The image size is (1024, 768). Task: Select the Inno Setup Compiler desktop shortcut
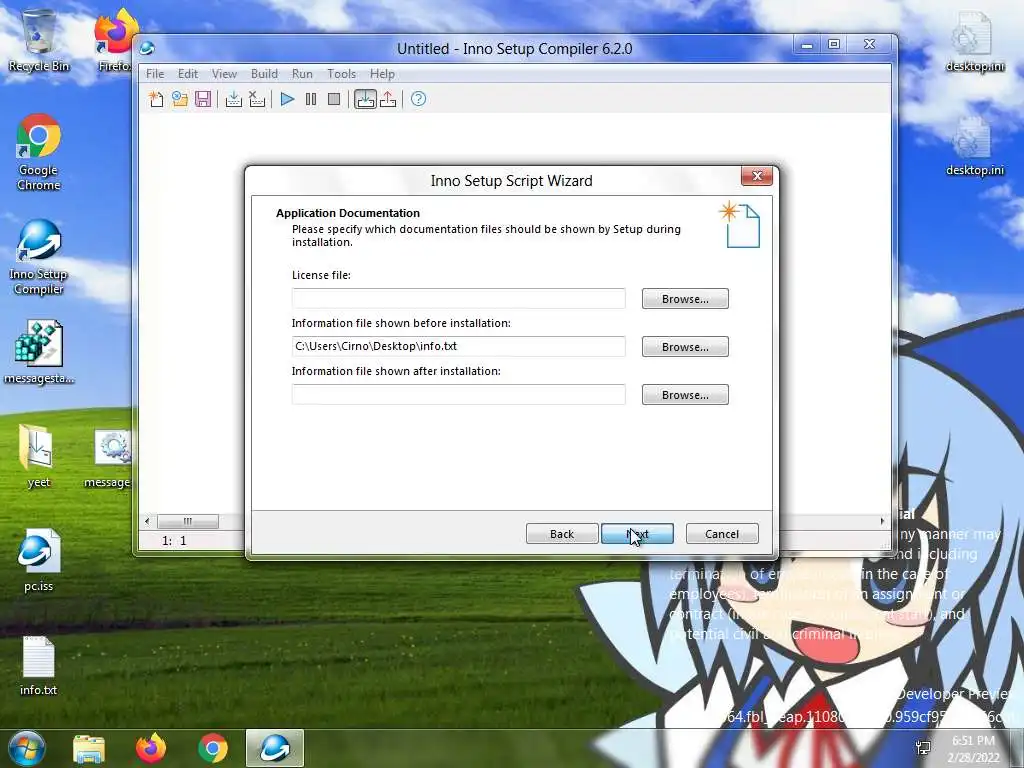click(x=39, y=257)
